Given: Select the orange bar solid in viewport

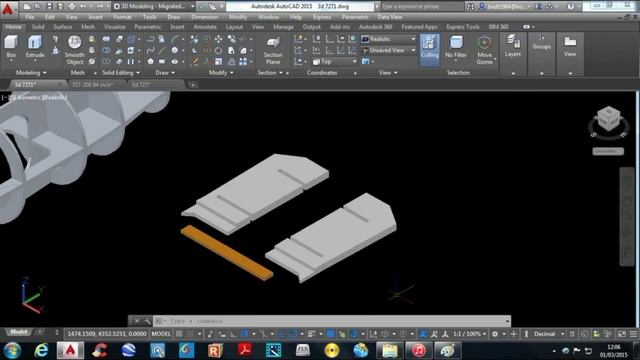Looking at the screenshot, I should click(x=227, y=253).
